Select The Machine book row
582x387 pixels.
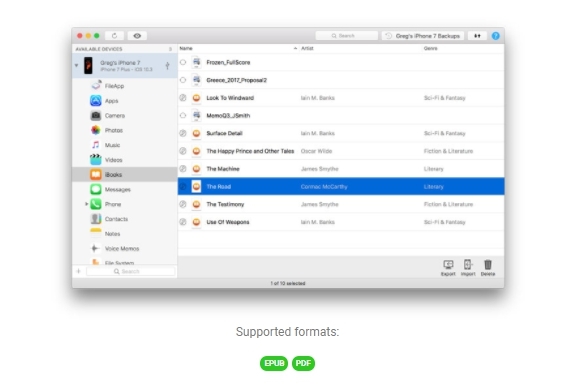341,169
